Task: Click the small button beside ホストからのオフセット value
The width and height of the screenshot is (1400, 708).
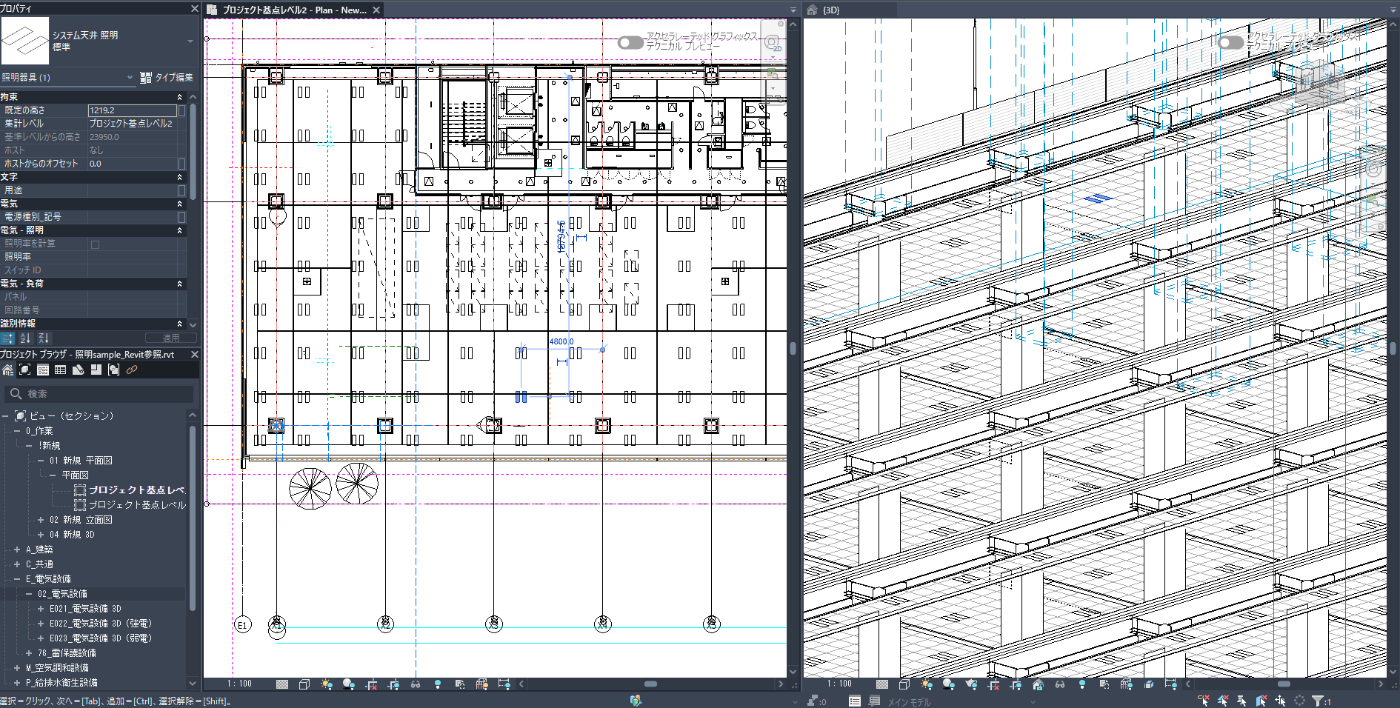Action: (181, 163)
